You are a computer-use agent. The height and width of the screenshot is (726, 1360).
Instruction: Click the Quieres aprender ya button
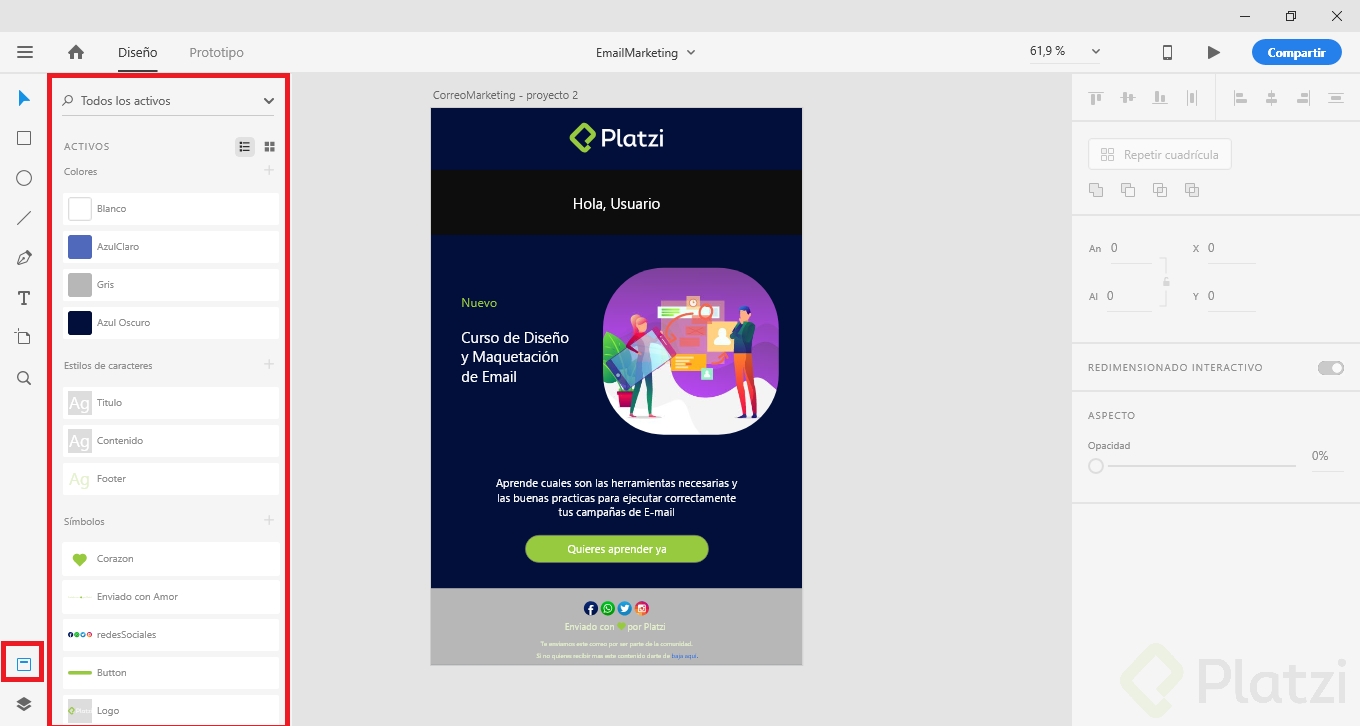click(x=616, y=549)
